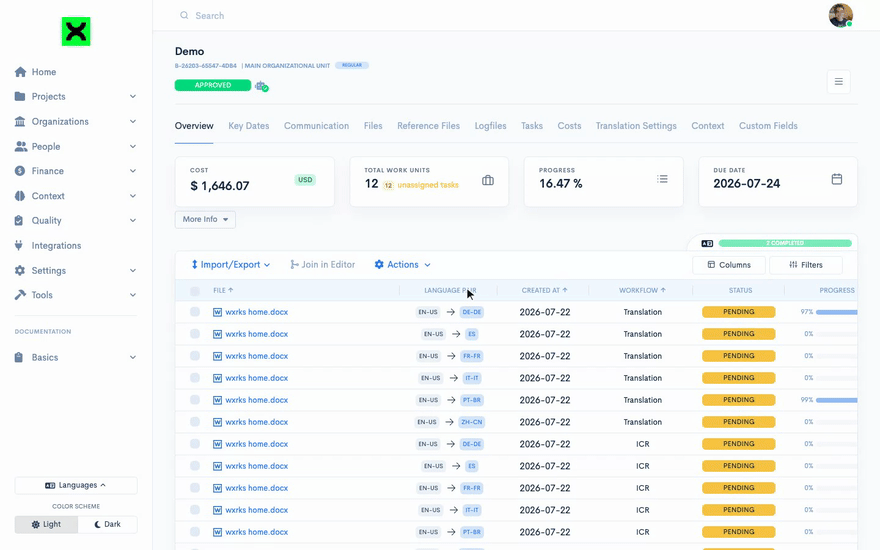Open the Translation Settings tab
Screen dimensions: 880x550
pyautogui.click(x=636, y=126)
